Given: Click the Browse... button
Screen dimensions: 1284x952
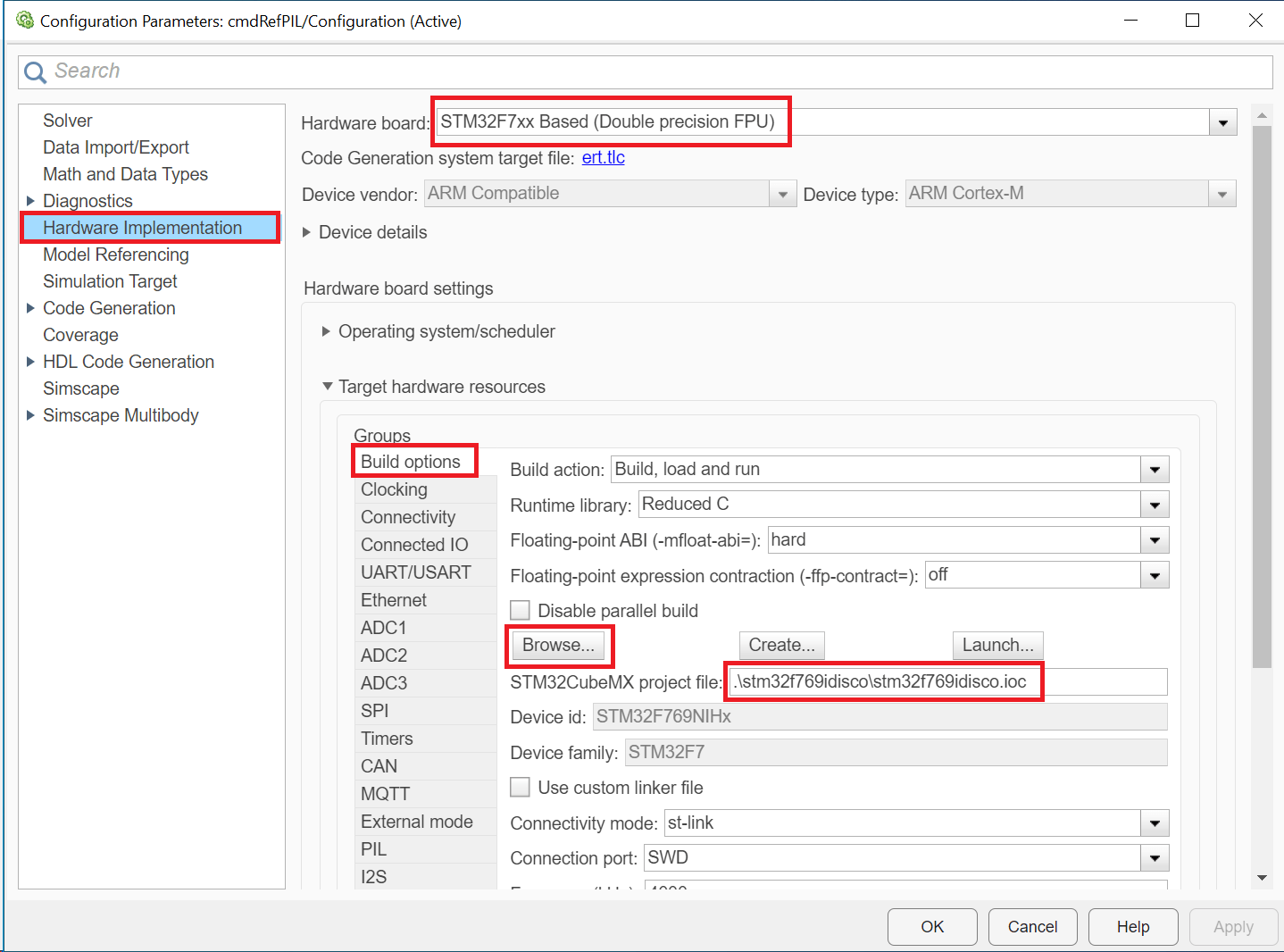Looking at the screenshot, I should pyautogui.click(x=558, y=645).
